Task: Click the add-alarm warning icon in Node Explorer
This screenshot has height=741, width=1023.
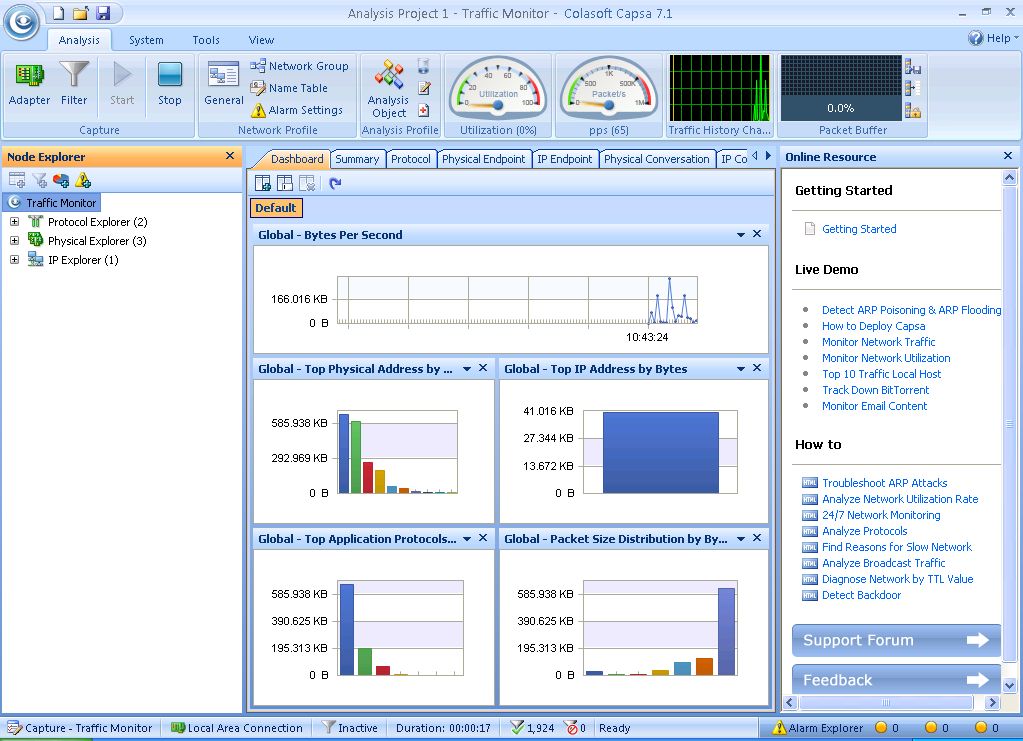Action: coord(83,180)
